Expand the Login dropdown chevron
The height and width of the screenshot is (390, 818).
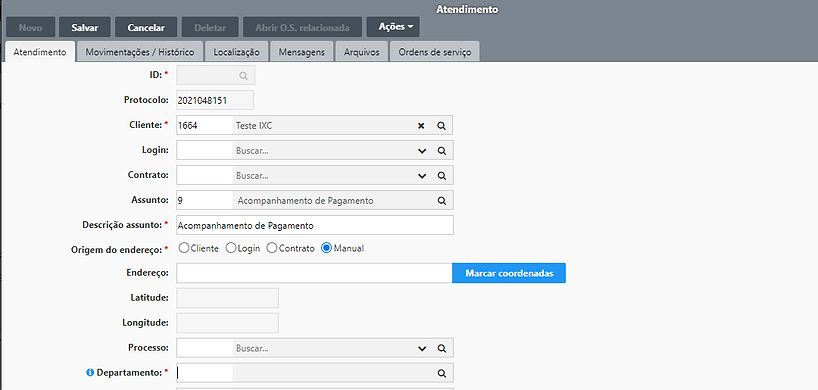pos(422,151)
